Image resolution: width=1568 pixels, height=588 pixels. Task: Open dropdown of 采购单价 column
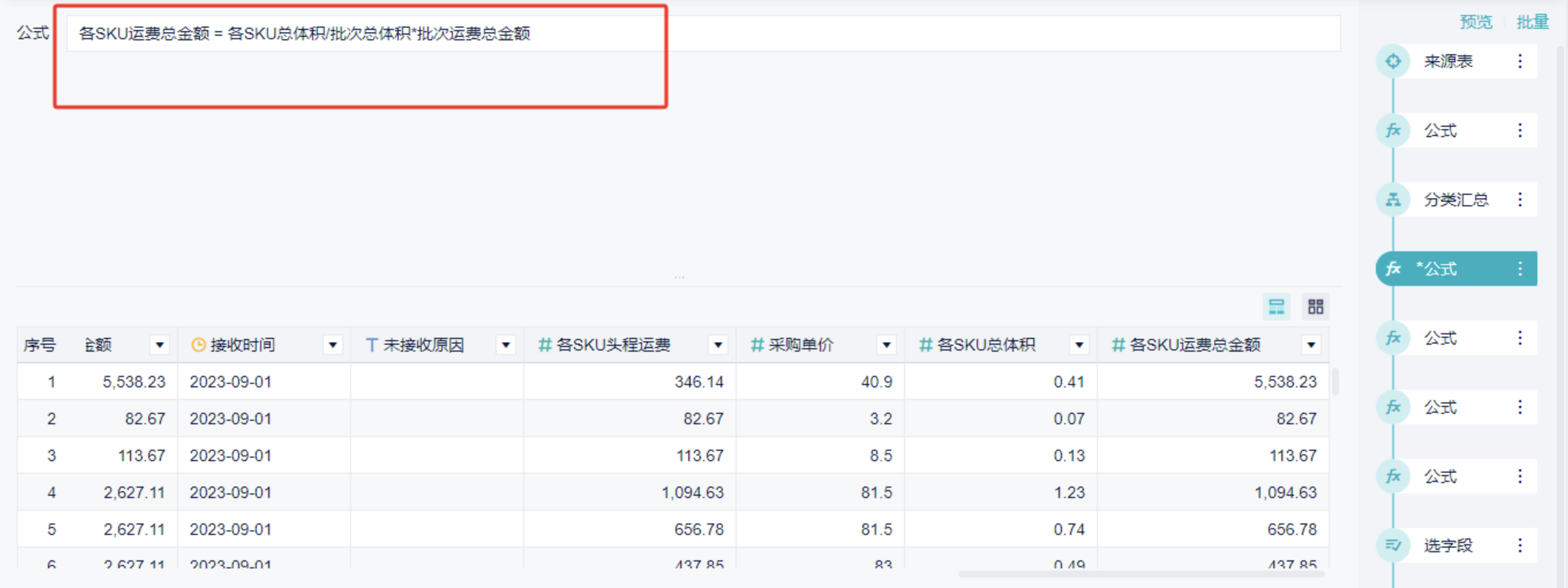tap(886, 345)
